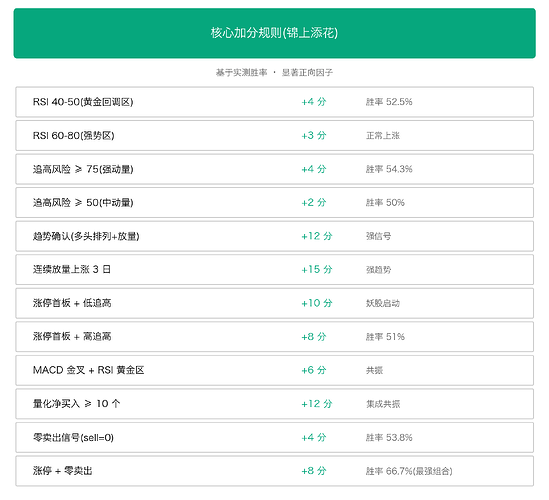Click the 胜率 52.5% note
Screen dimensions: 549x500
(x=389, y=102)
